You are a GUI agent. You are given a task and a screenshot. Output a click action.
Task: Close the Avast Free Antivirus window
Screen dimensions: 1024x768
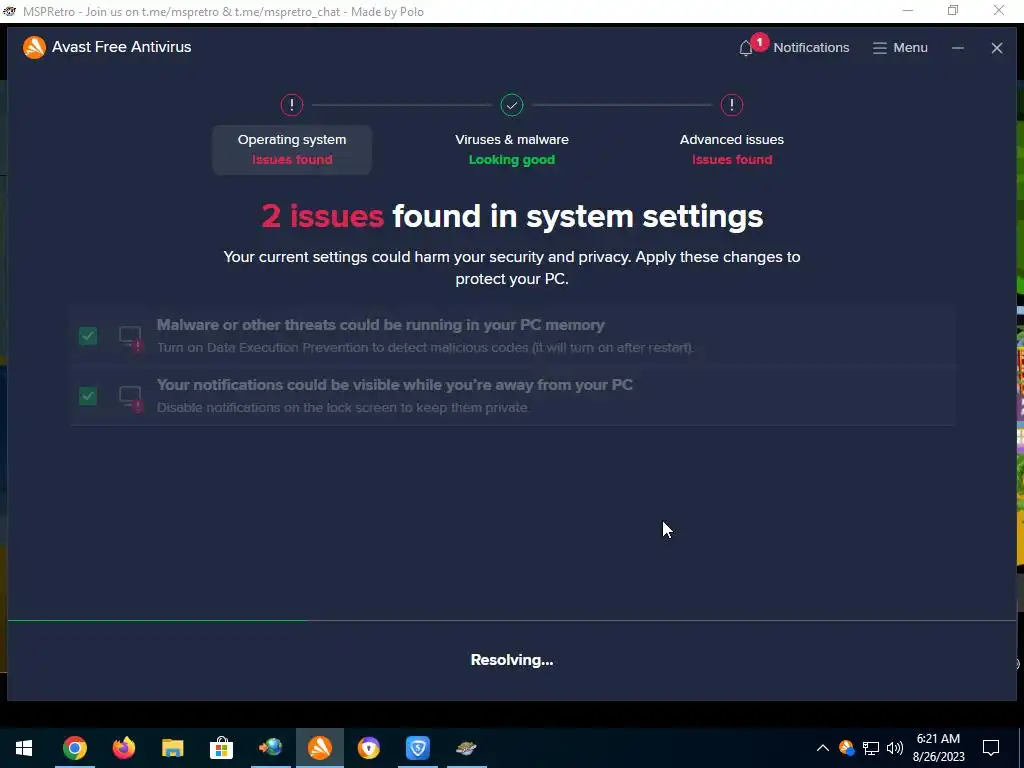point(997,48)
